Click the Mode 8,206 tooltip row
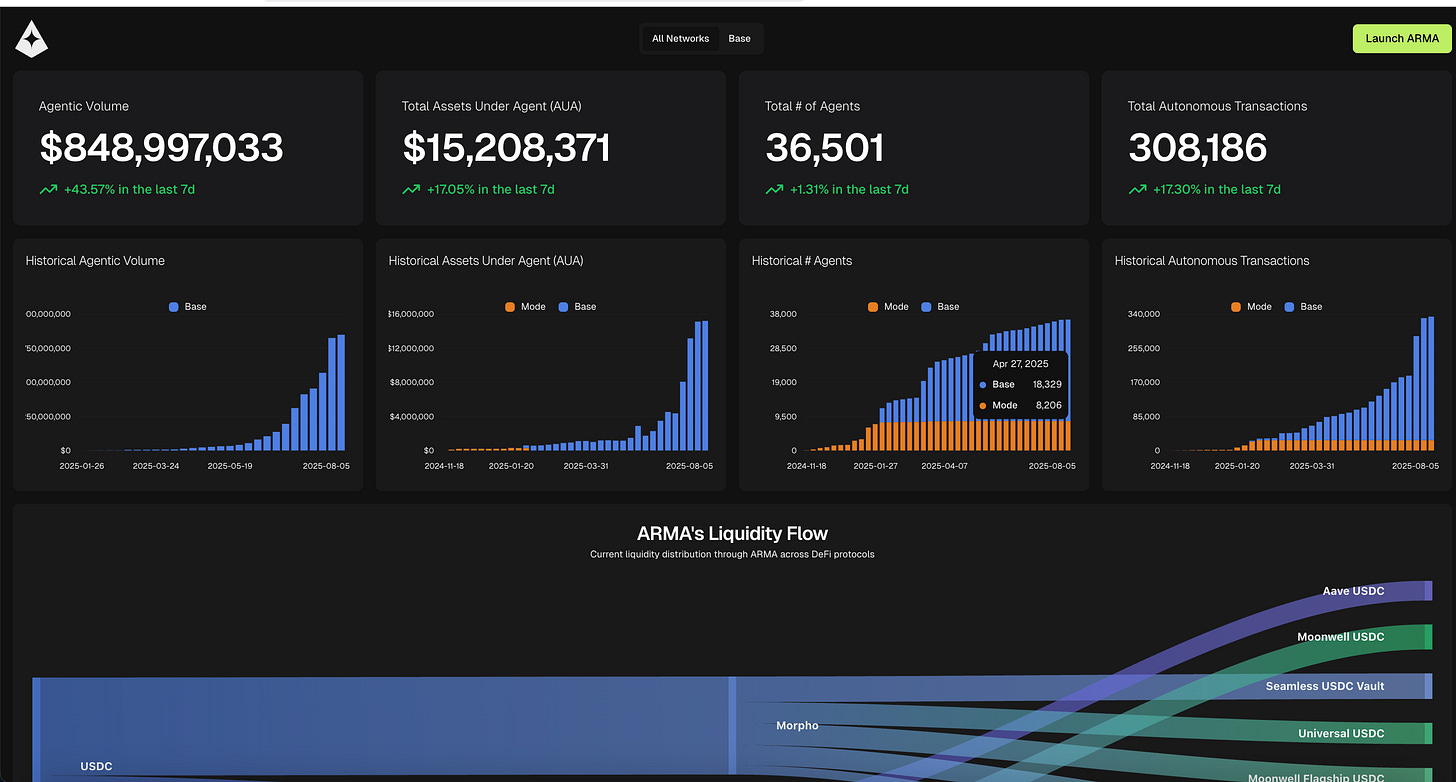This screenshot has width=1456, height=782. [1020, 405]
